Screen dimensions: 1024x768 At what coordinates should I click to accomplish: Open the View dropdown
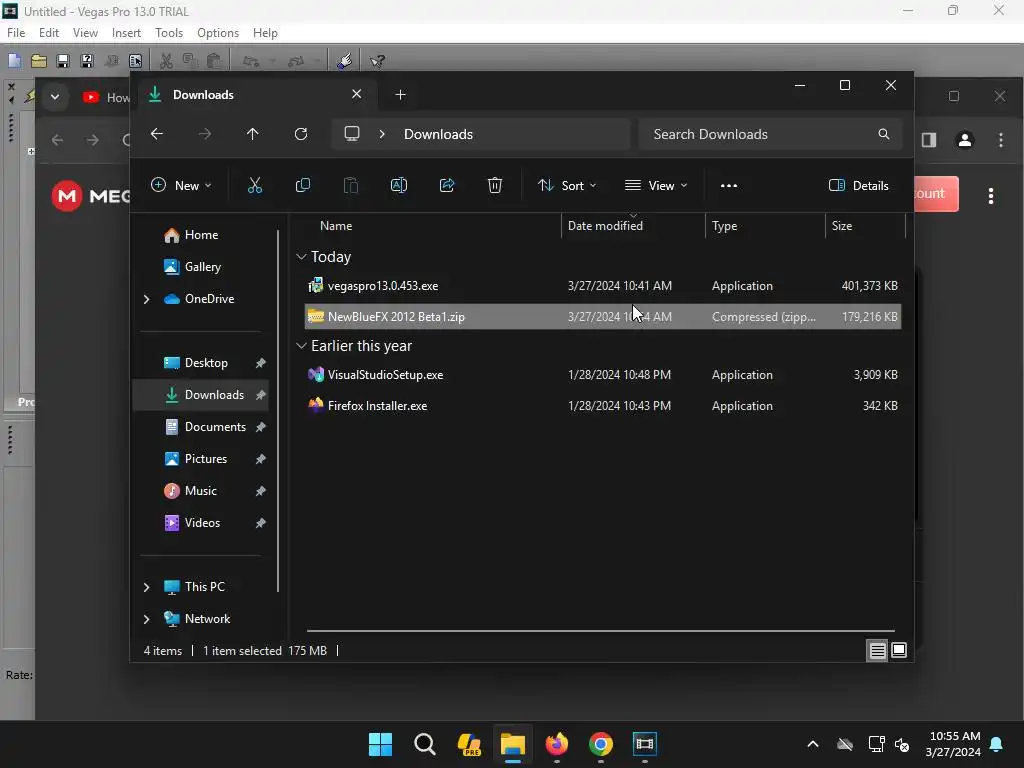(x=656, y=185)
